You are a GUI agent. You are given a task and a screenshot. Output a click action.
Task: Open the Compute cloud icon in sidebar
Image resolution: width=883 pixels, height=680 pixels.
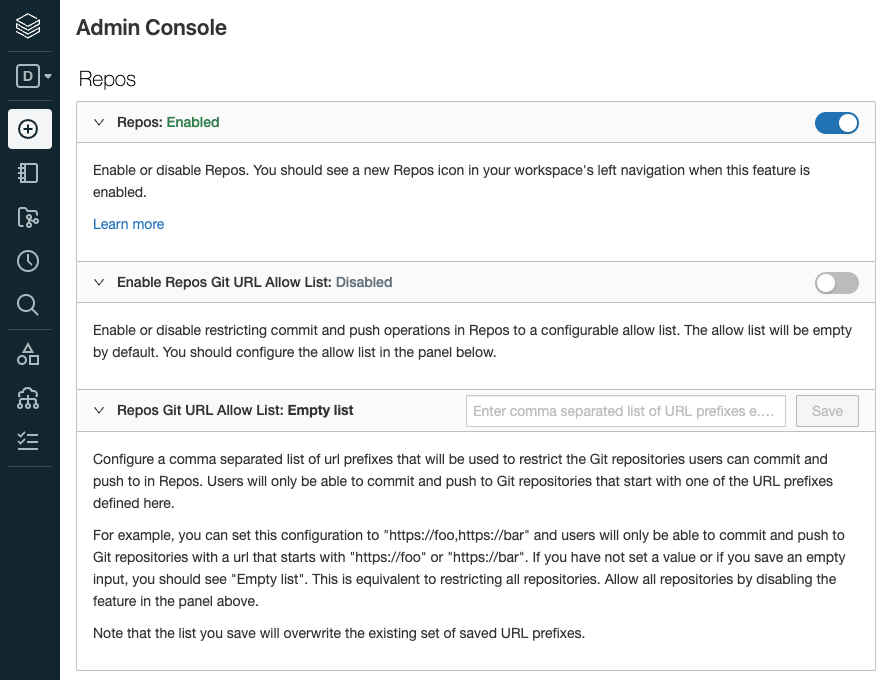(28, 398)
